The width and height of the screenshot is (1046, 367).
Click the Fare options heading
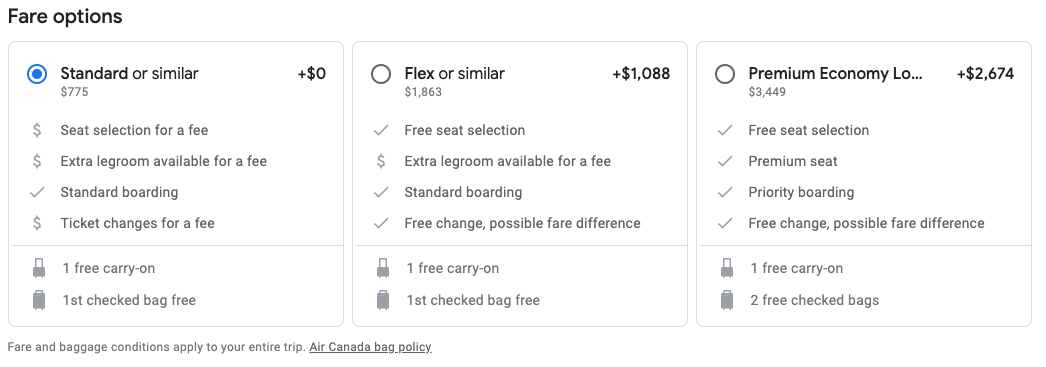click(65, 17)
